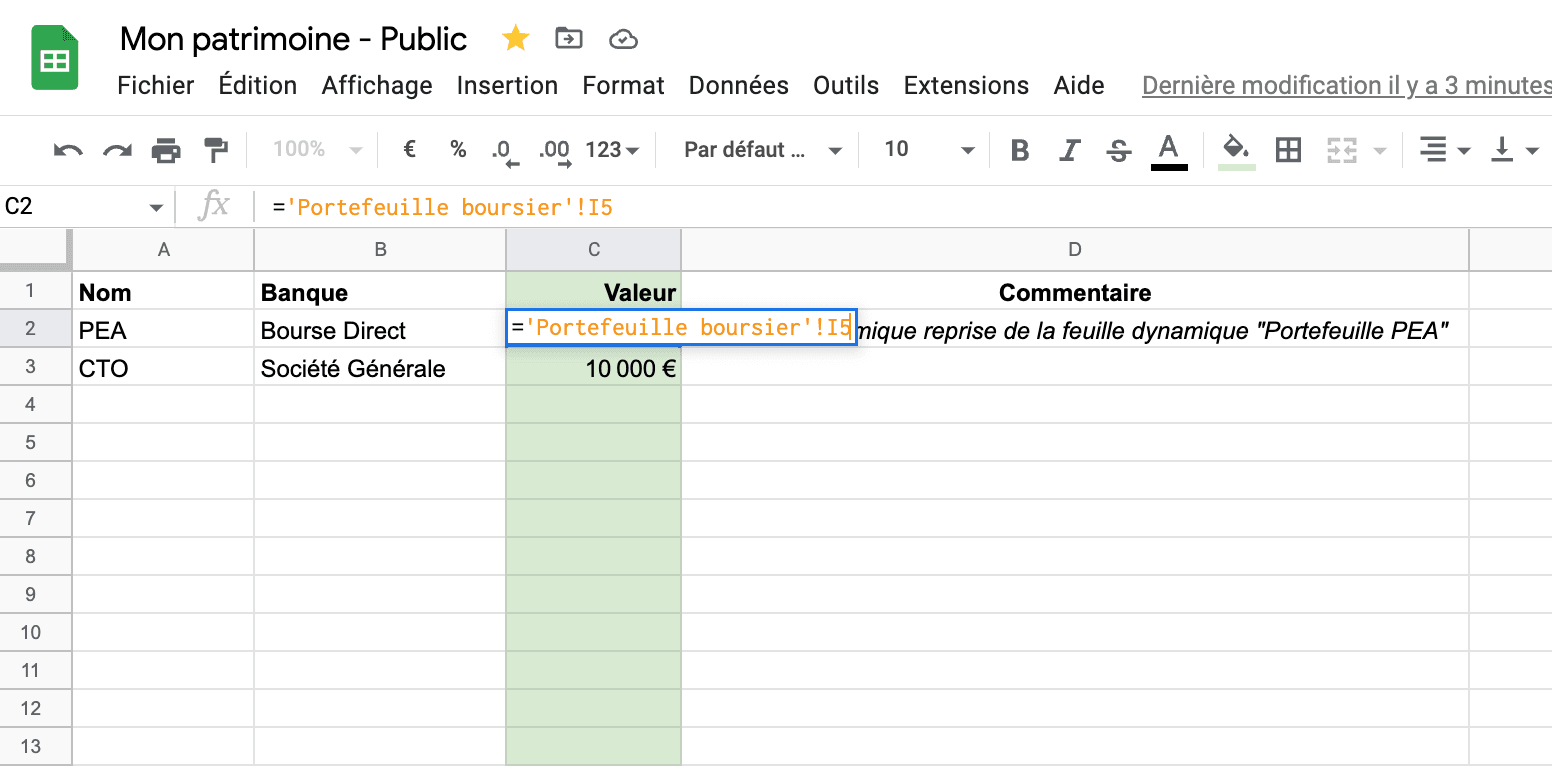Open the Affichage menu
The width and height of the screenshot is (1552, 766).
tap(377, 86)
